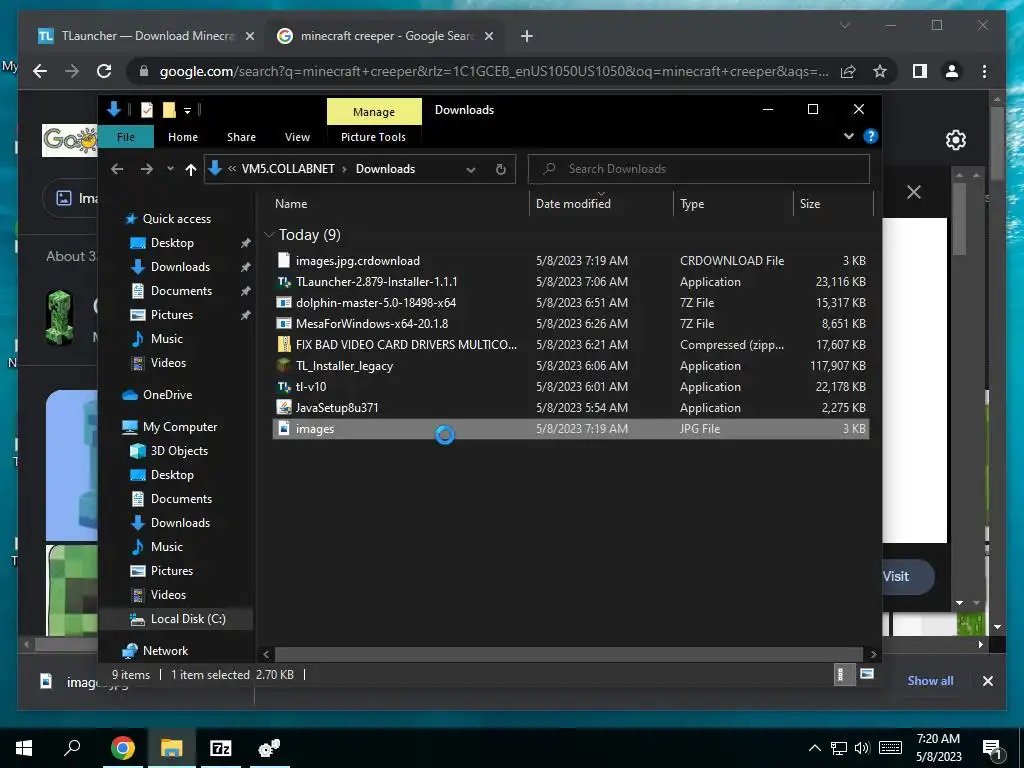The height and width of the screenshot is (768, 1024).
Task: Open 7-Zip from the taskbar
Action: pos(221,748)
